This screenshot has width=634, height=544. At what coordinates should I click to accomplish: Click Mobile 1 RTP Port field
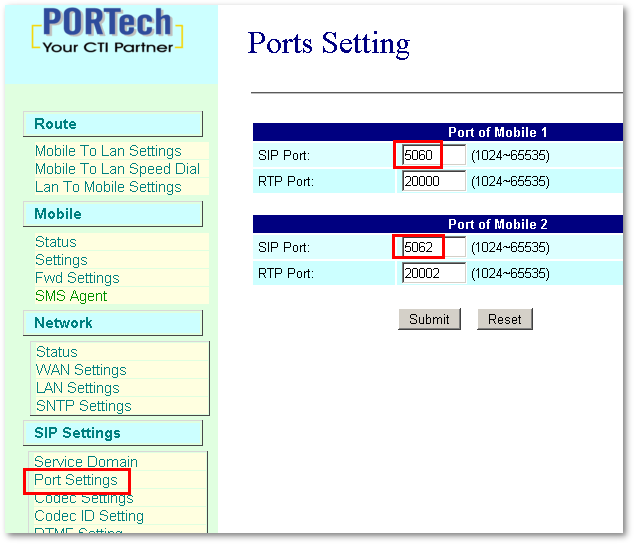click(x=433, y=181)
